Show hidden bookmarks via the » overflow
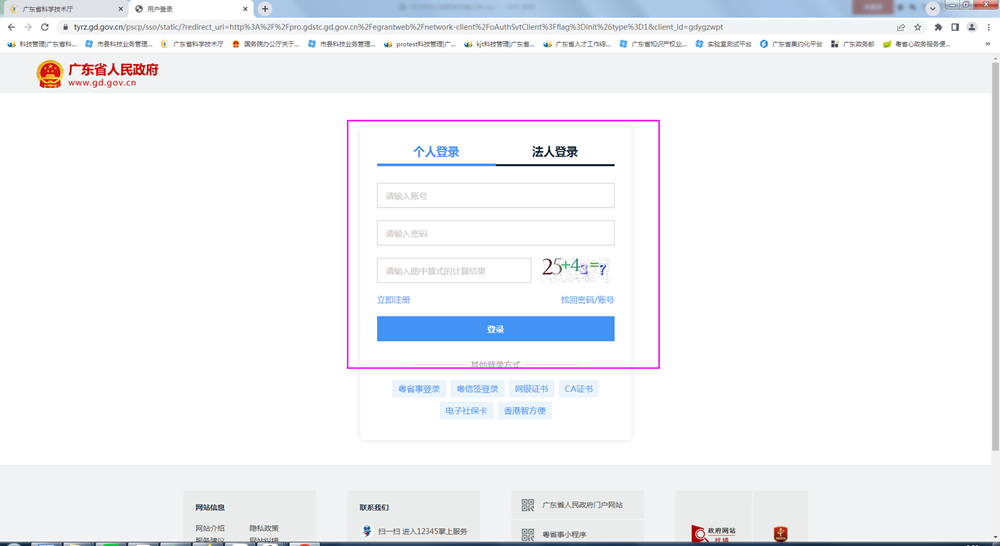Image resolution: width=1000 pixels, height=546 pixels. coord(988,44)
